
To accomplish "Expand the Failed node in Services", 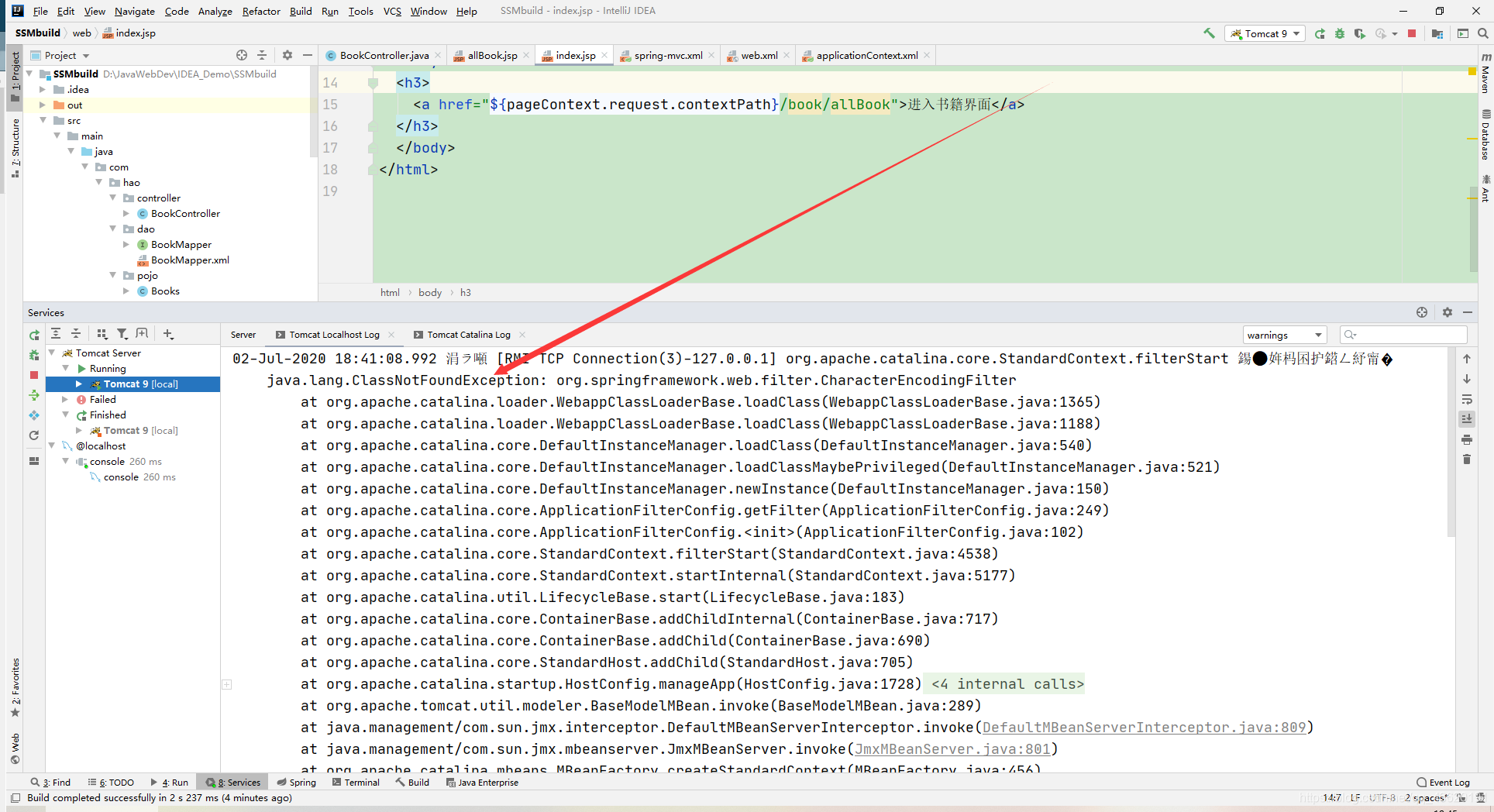I will (66, 399).
